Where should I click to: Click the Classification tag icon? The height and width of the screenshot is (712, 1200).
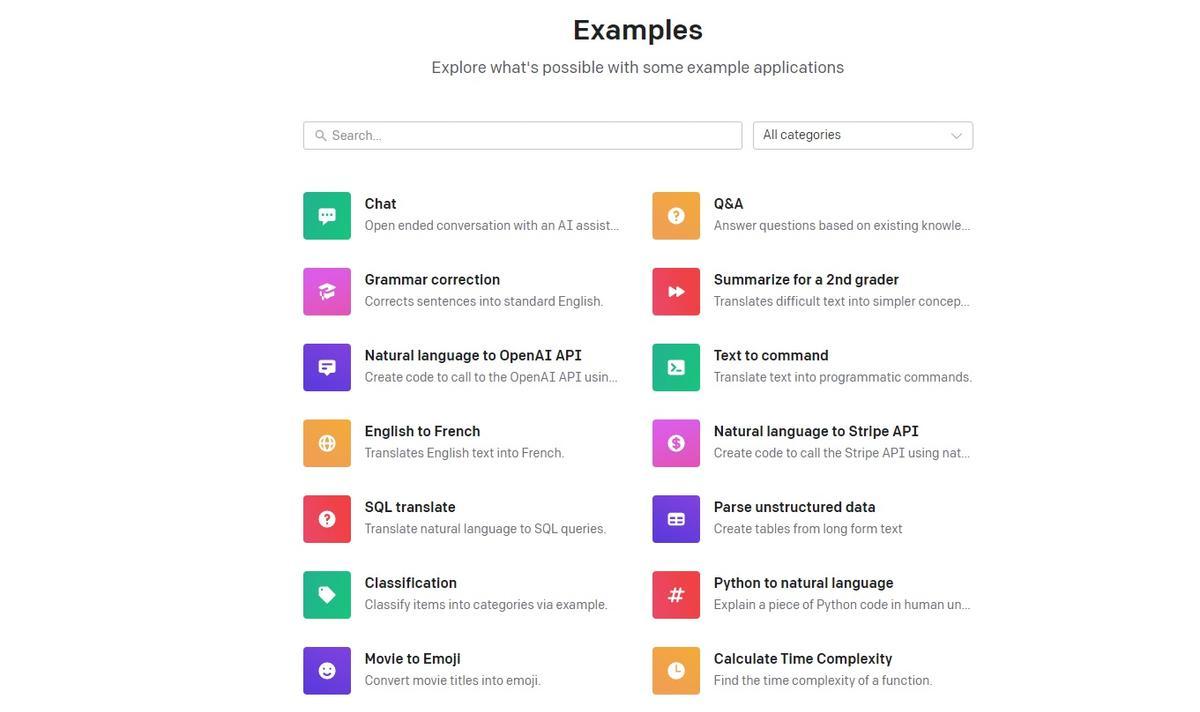click(327, 596)
